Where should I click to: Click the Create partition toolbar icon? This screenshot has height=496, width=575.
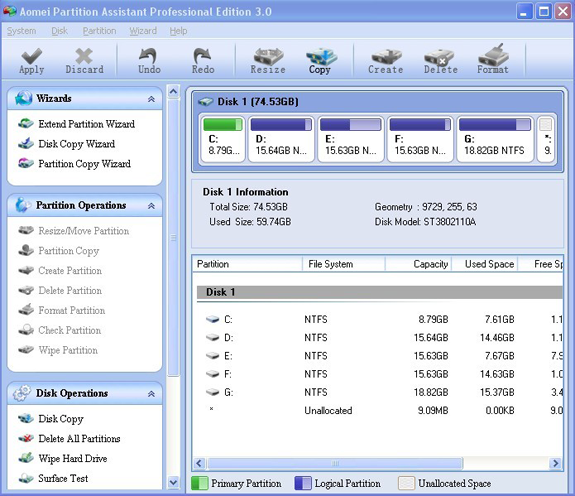[385, 60]
